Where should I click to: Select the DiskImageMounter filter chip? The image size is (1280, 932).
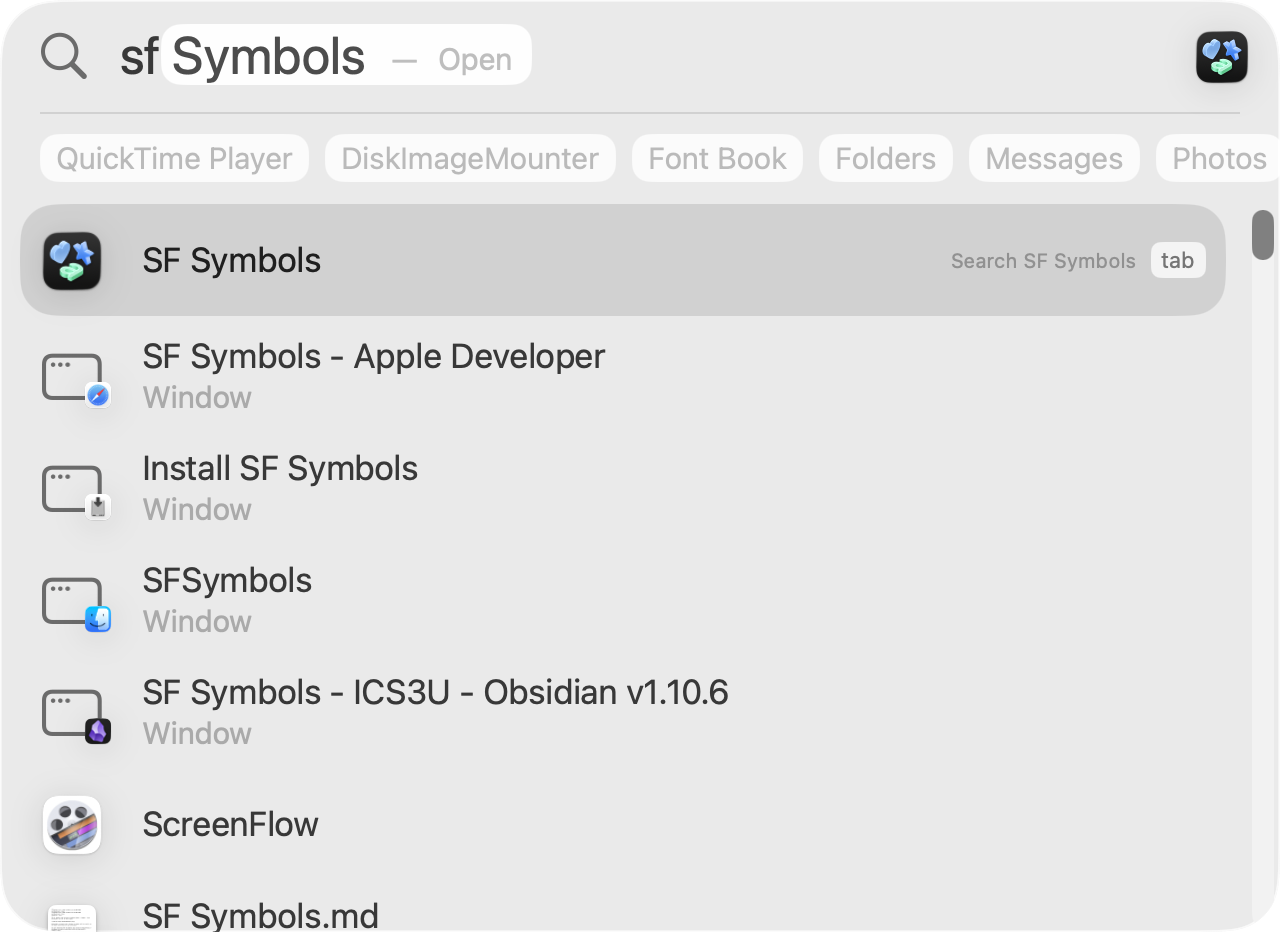point(470,159)
